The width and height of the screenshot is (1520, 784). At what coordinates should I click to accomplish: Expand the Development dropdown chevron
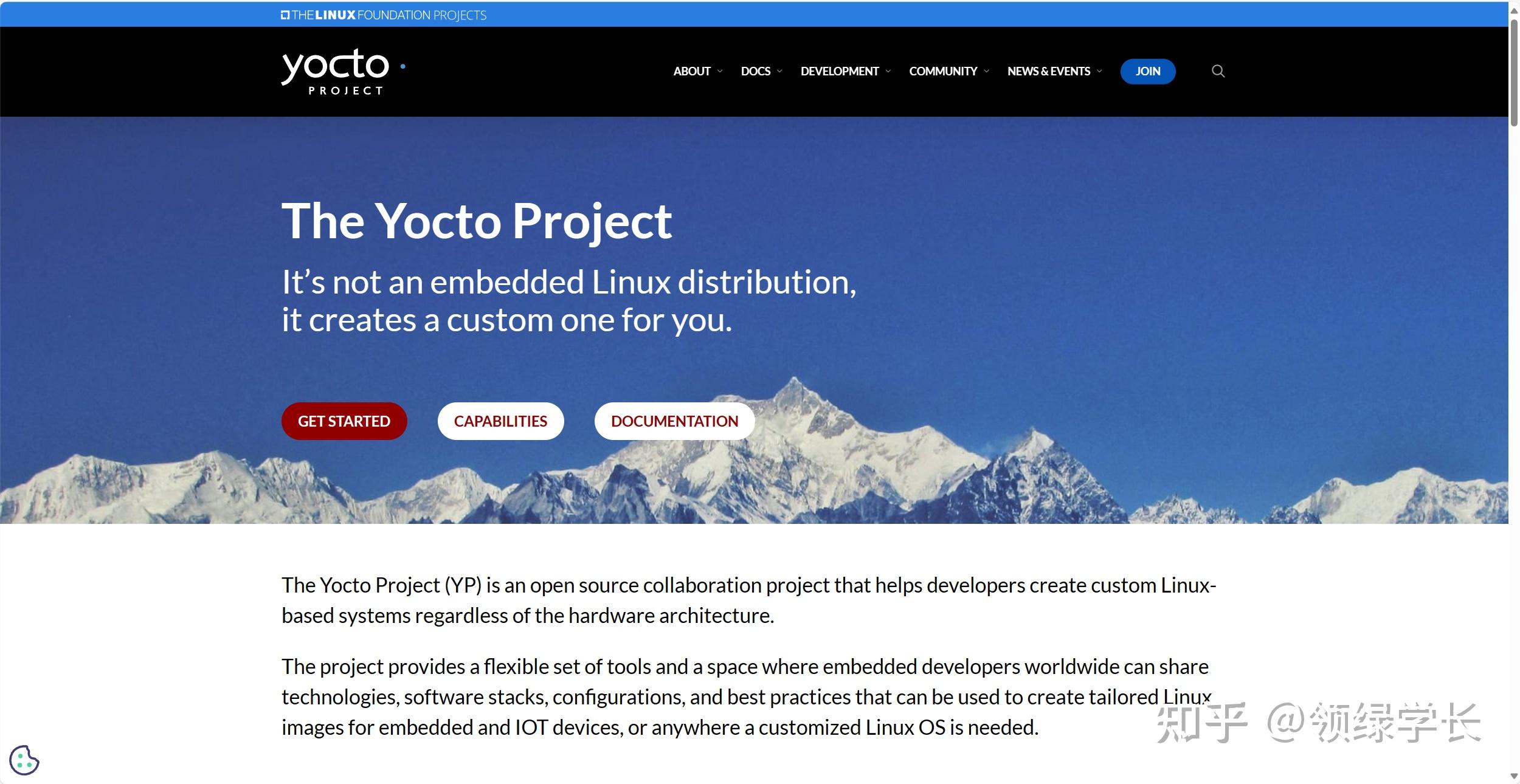[888, 71]
